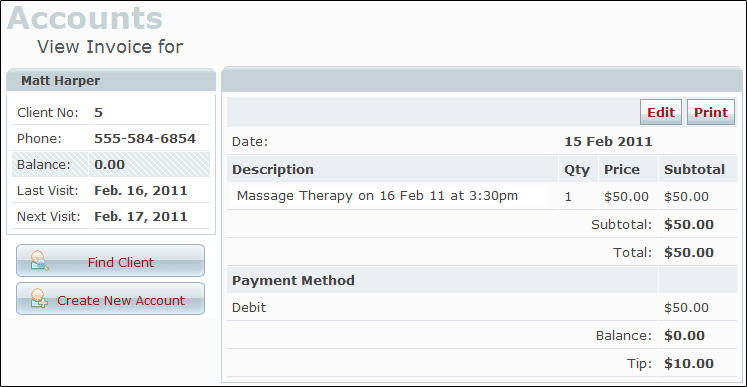Click the Accounts page heading
Viewport: 747px width, 387px height.
(x=85, y=19)
